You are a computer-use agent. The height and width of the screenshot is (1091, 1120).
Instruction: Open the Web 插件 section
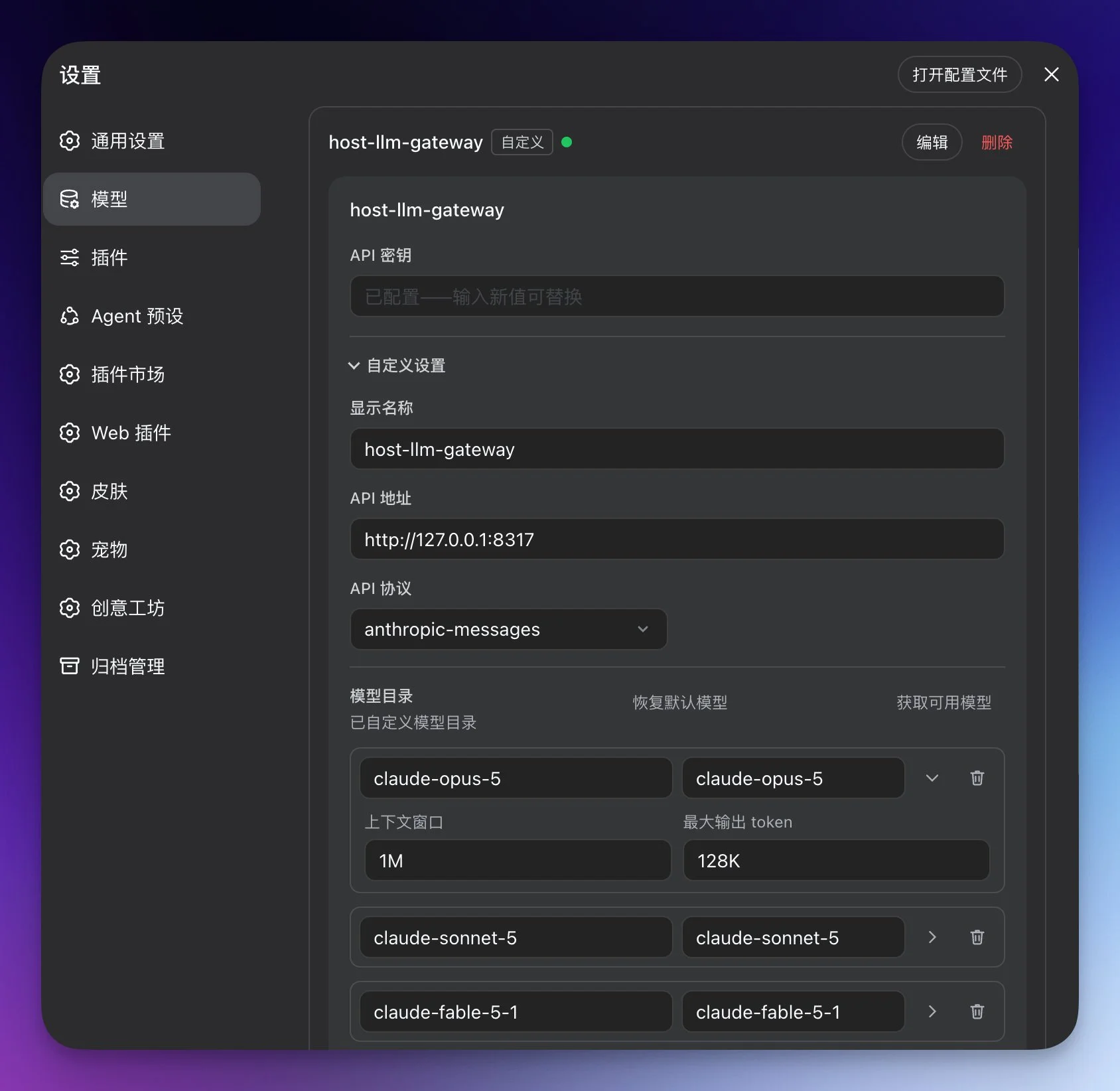pyautogui.click(x=152, y=433)
